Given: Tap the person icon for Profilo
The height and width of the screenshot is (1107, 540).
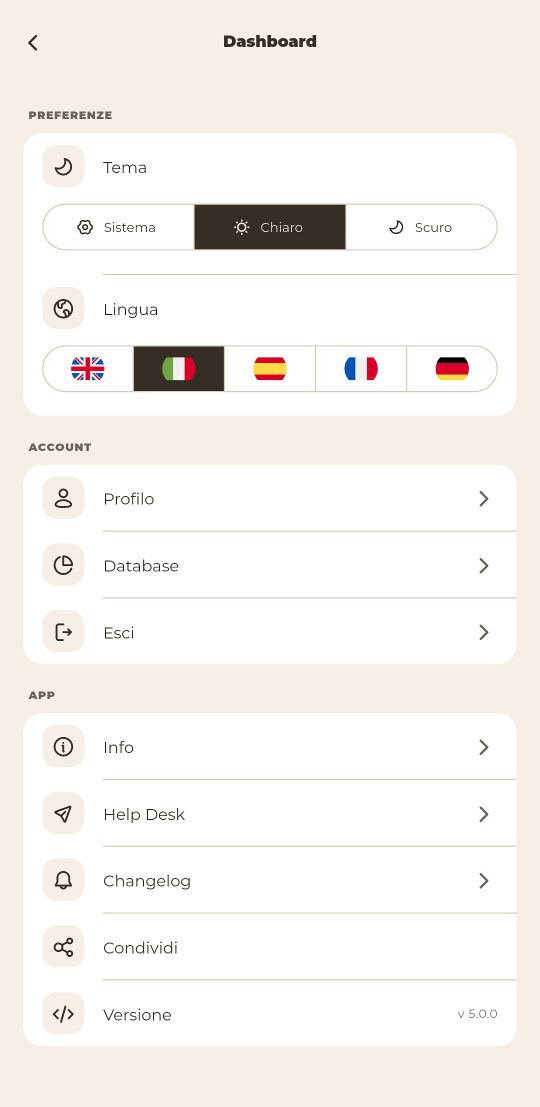Looking at the screenshot, I should 64,498.
